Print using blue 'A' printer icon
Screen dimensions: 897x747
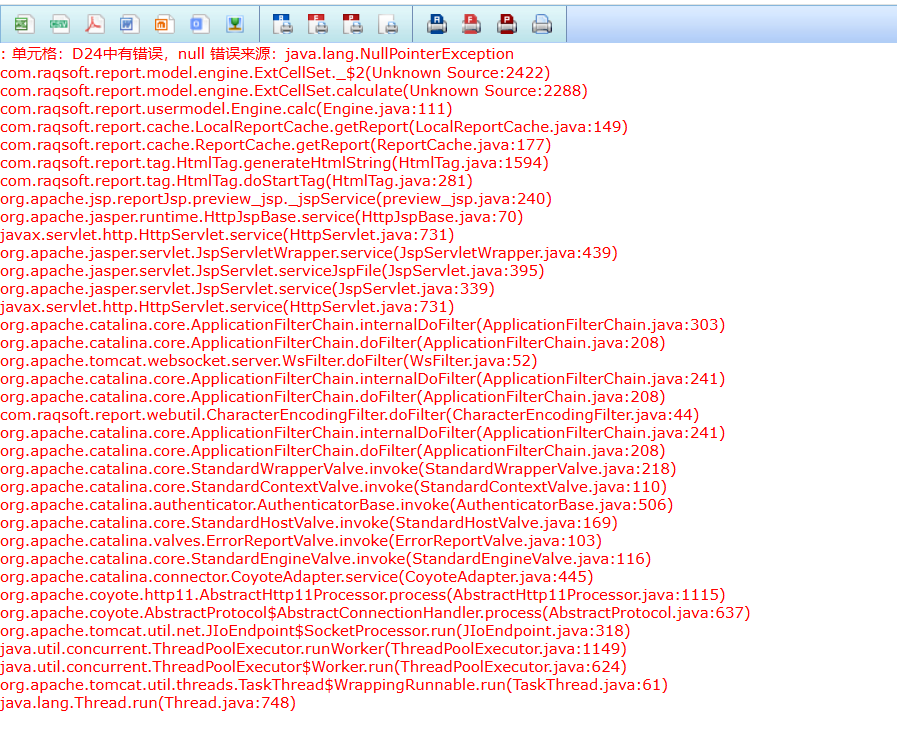437,24
